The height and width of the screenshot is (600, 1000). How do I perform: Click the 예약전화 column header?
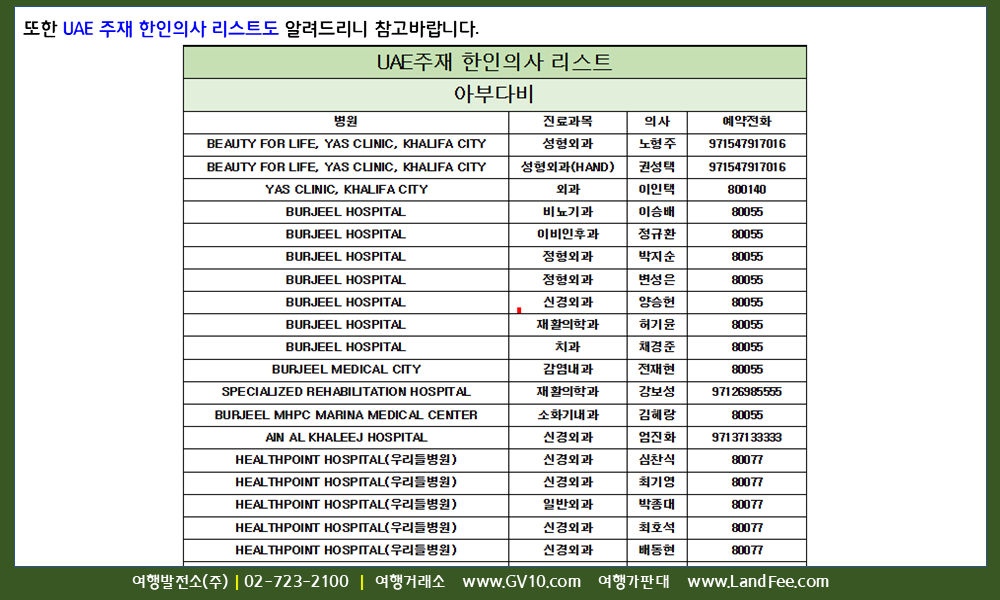[746, 122]
